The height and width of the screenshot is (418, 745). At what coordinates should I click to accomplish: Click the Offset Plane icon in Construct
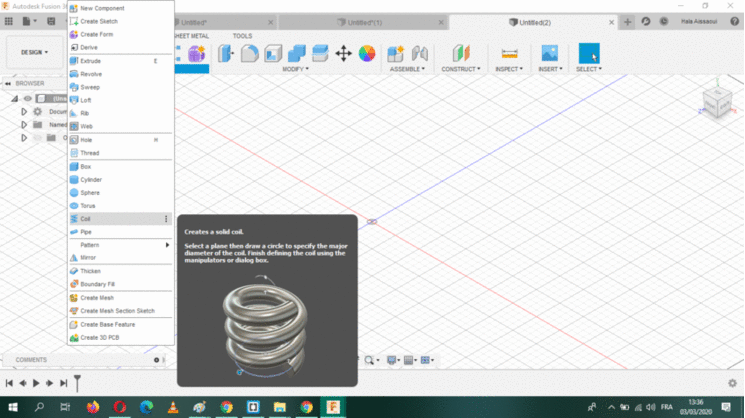pyautogui.click(x=461, y=54)
